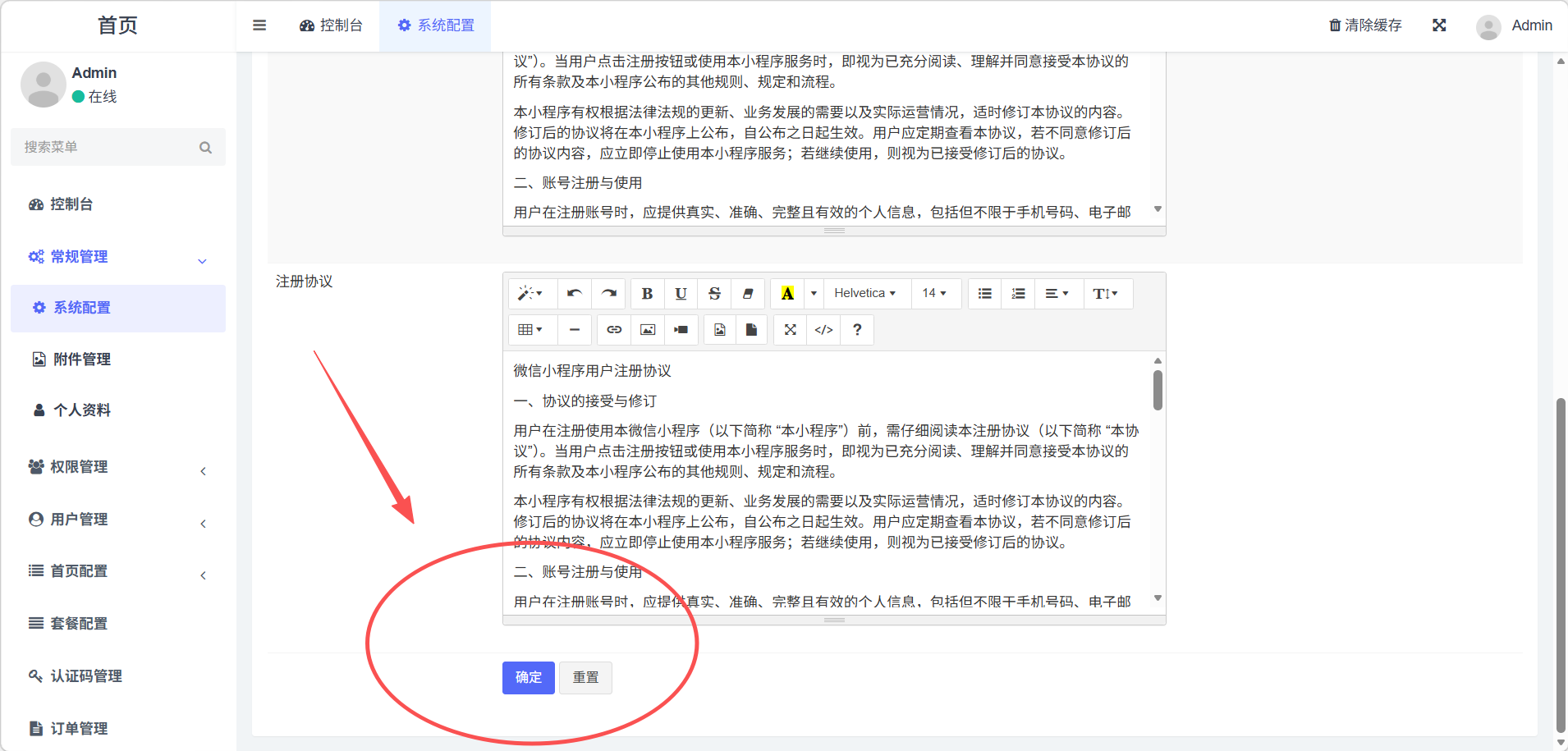Click the editor fullscreen icon

(790, 330)
